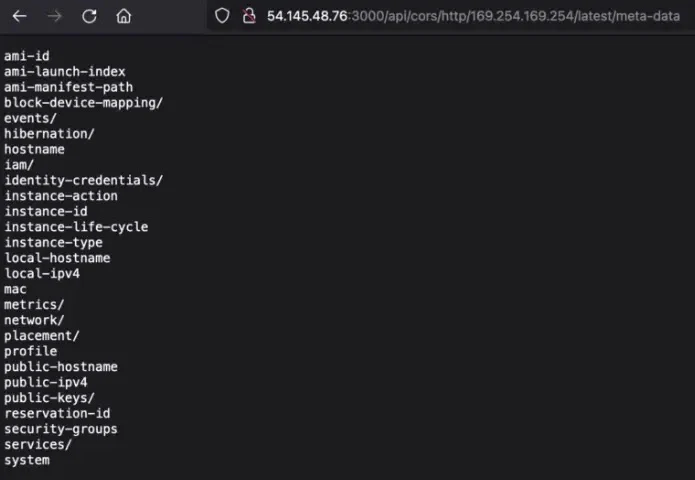Click the ami-id metadata entry
Image resolution: width=695 pixels, height=480 pixels.
click(27, 56)
